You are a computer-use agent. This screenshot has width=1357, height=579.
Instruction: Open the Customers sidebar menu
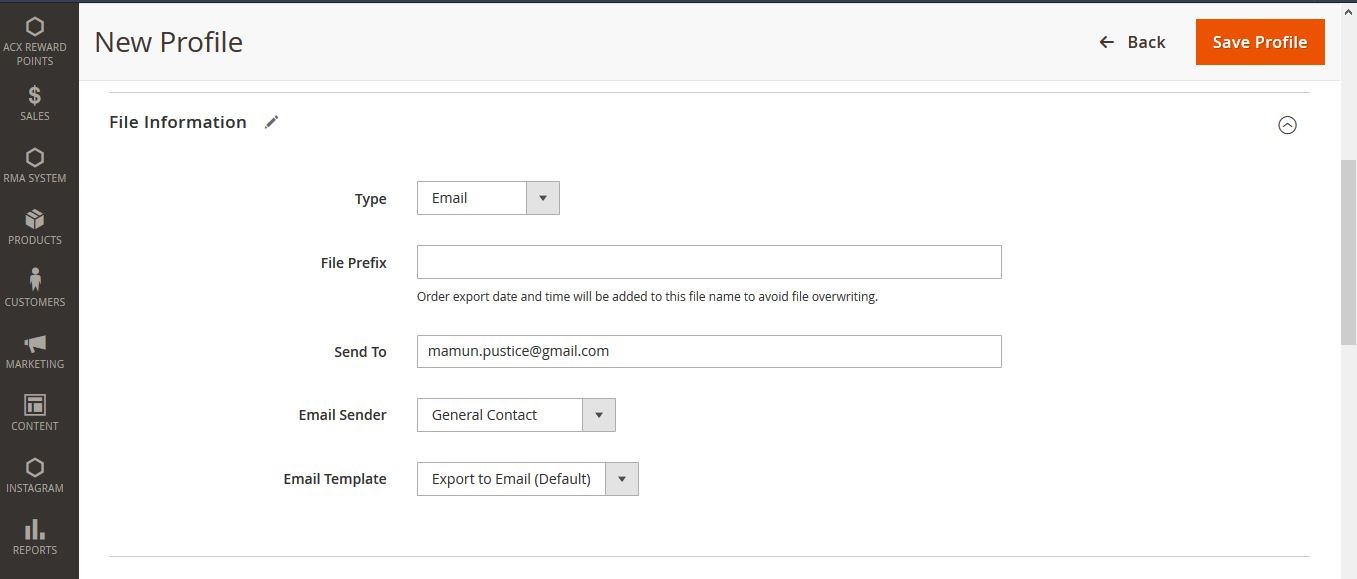click(x=35, y=290)
